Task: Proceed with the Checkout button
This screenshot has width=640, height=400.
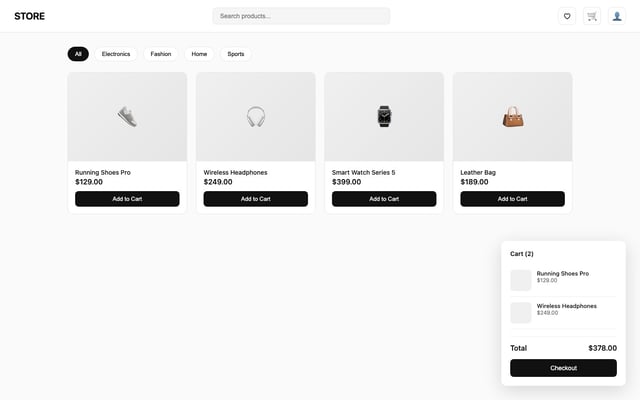Action: click(563, 368)
